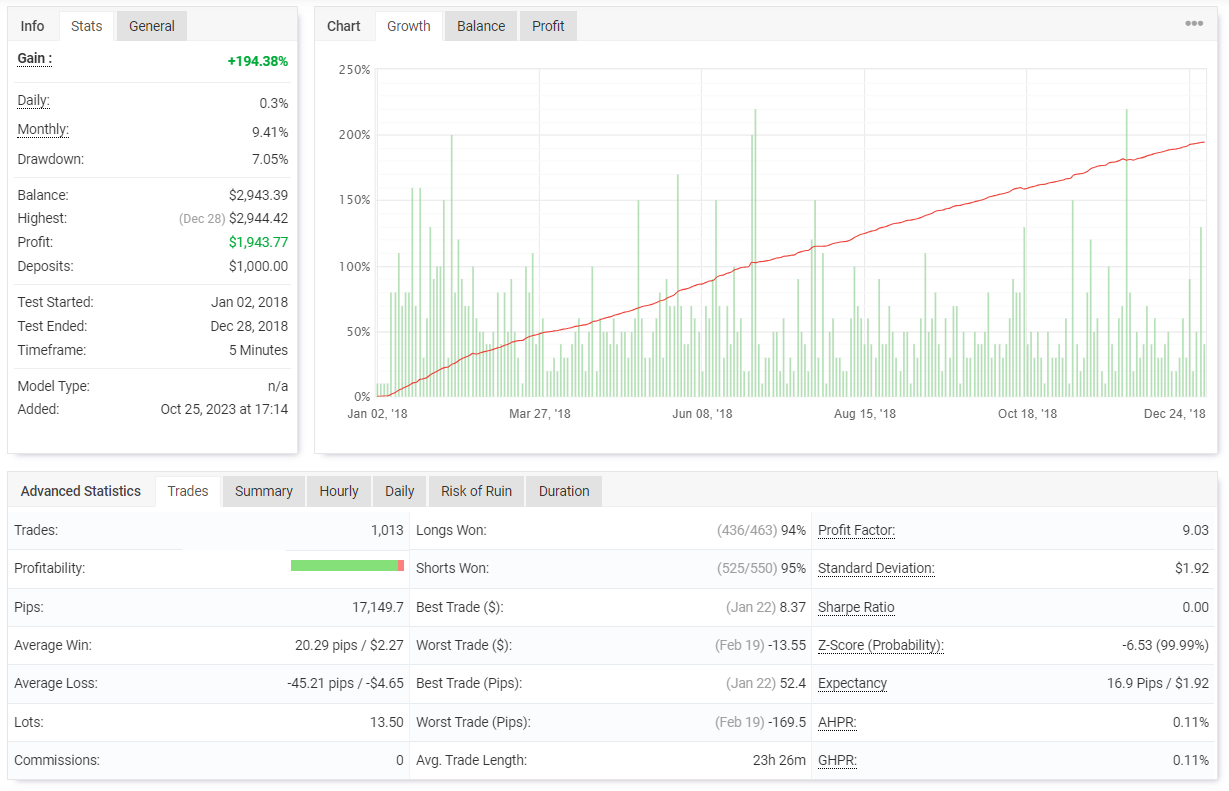The image size is (1229, 791).
Task: Open the Risk of Ruin tab
Action: coord(476,491)
